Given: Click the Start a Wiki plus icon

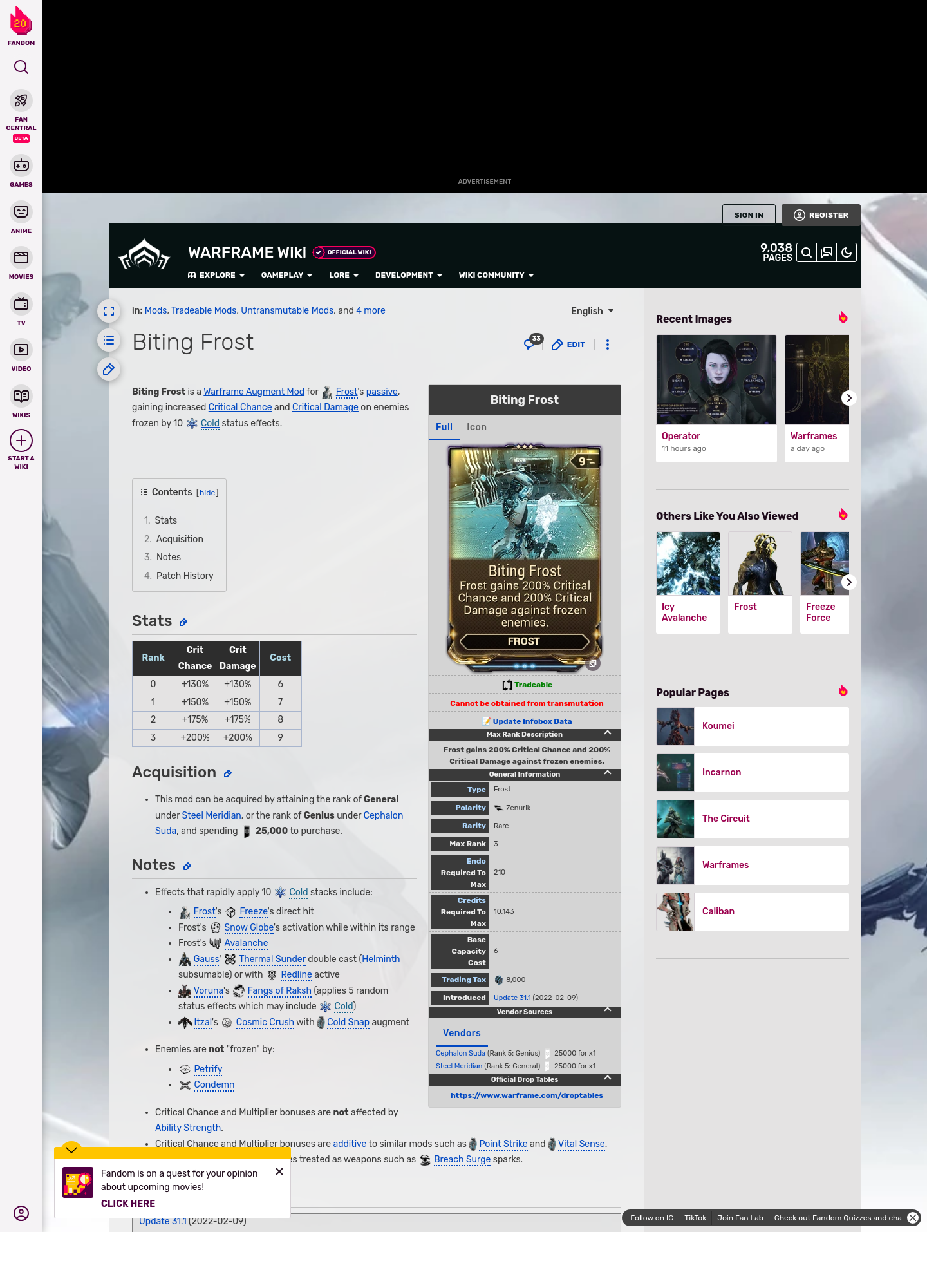Looking at the screenshot, I should [x=21, y=441].
